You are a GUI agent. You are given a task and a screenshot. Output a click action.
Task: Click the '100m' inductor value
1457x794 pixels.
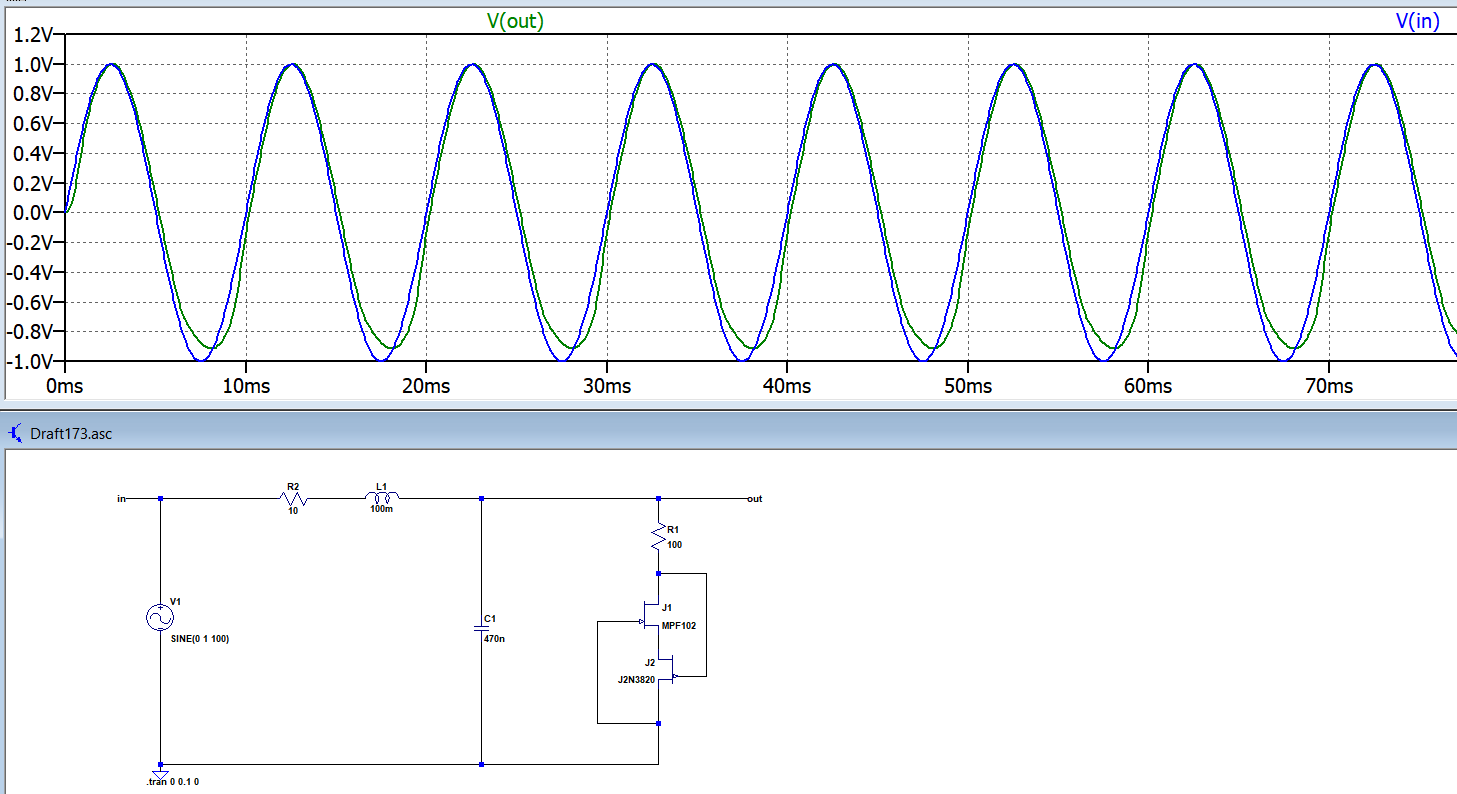pos(381,509)
